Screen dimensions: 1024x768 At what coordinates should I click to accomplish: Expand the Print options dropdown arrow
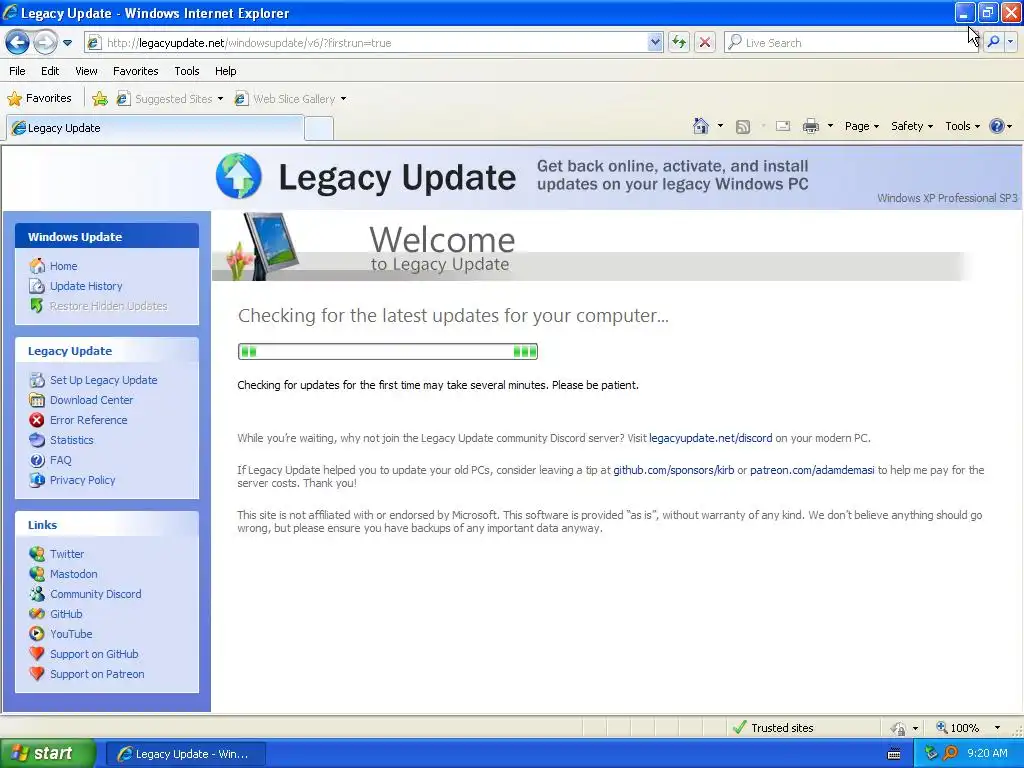click(830, 126)
